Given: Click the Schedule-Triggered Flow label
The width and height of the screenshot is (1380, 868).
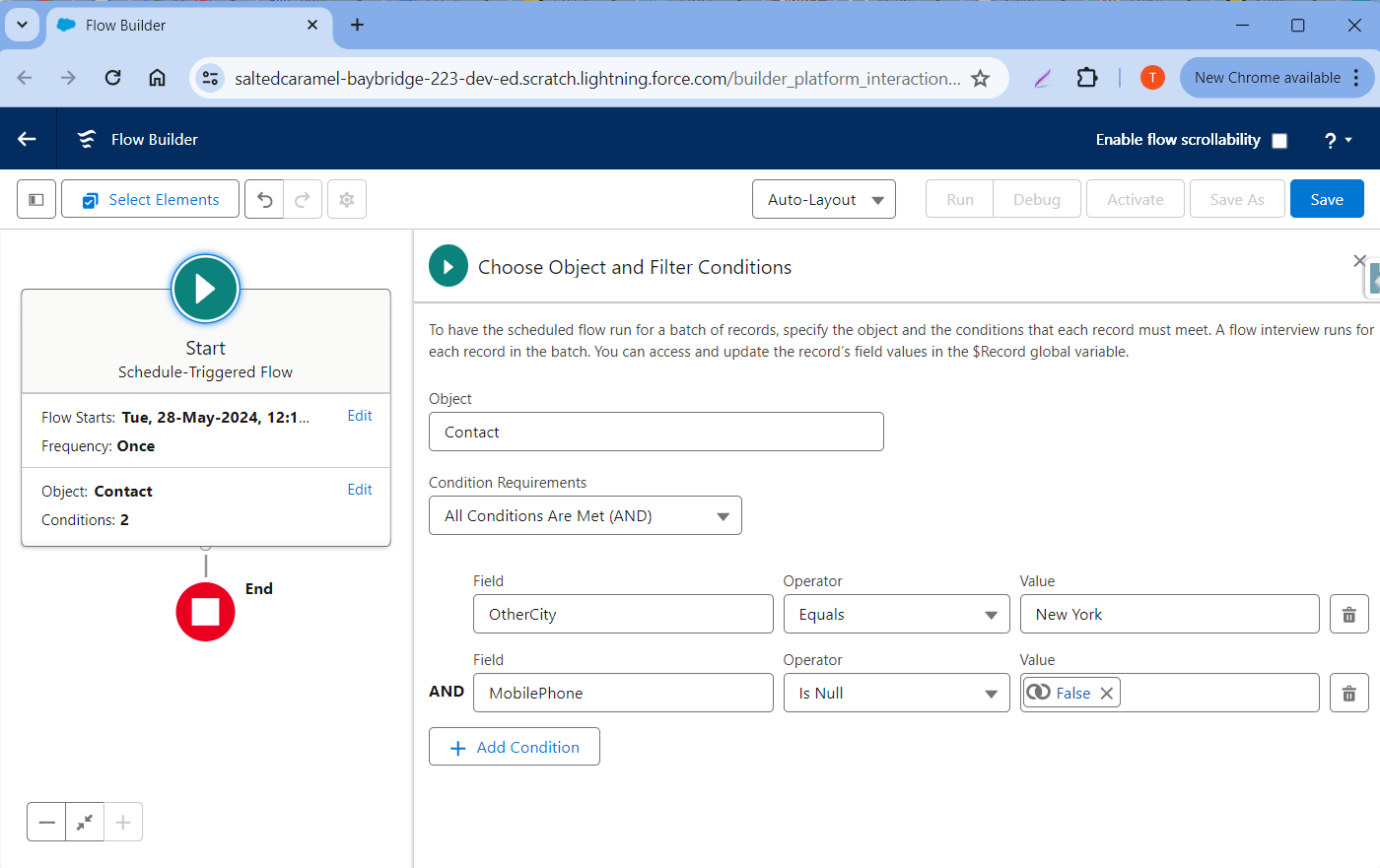Looking at the screenshot, I should [x=205, y=372].
